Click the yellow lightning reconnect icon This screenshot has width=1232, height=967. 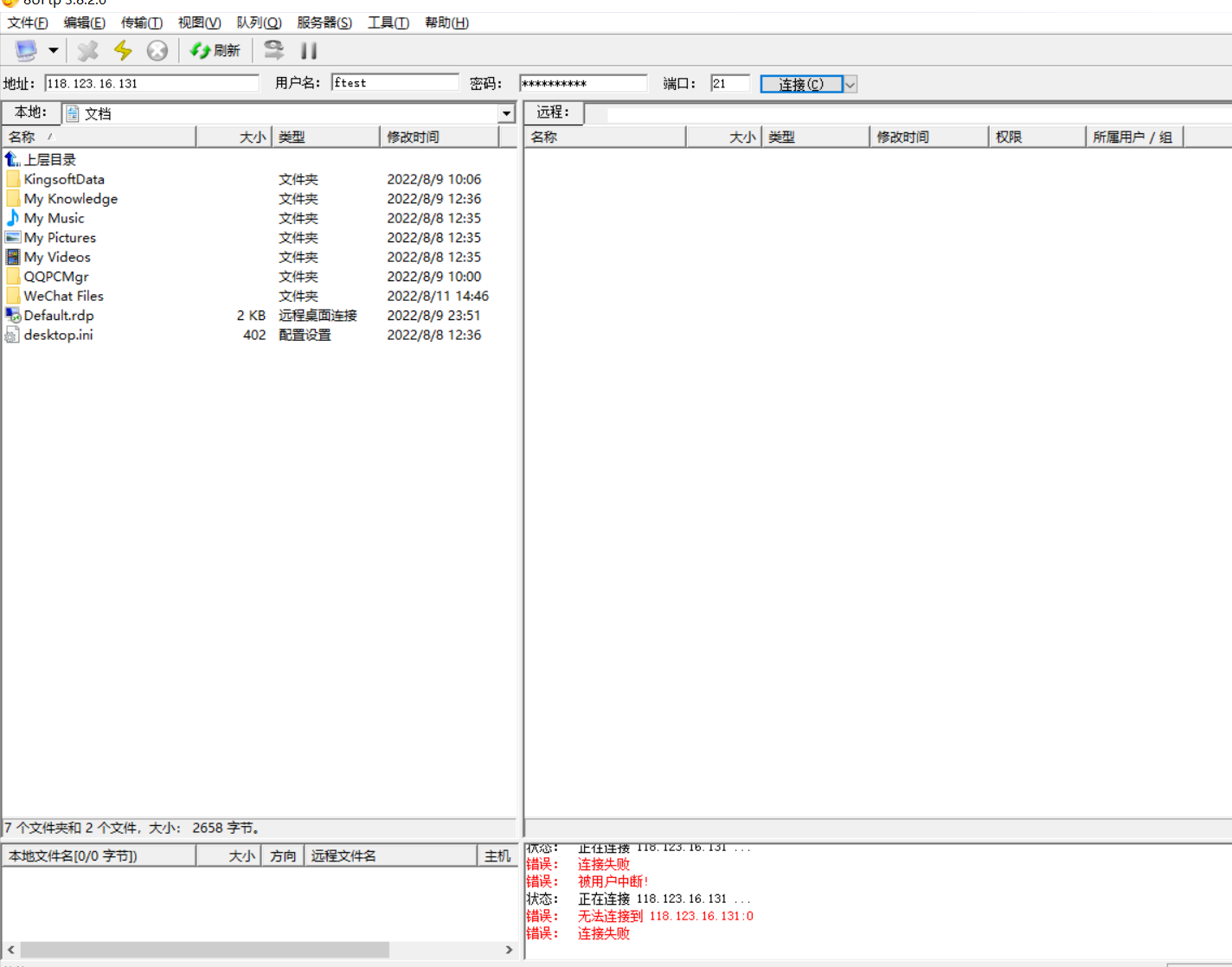(x=123, y=51)
